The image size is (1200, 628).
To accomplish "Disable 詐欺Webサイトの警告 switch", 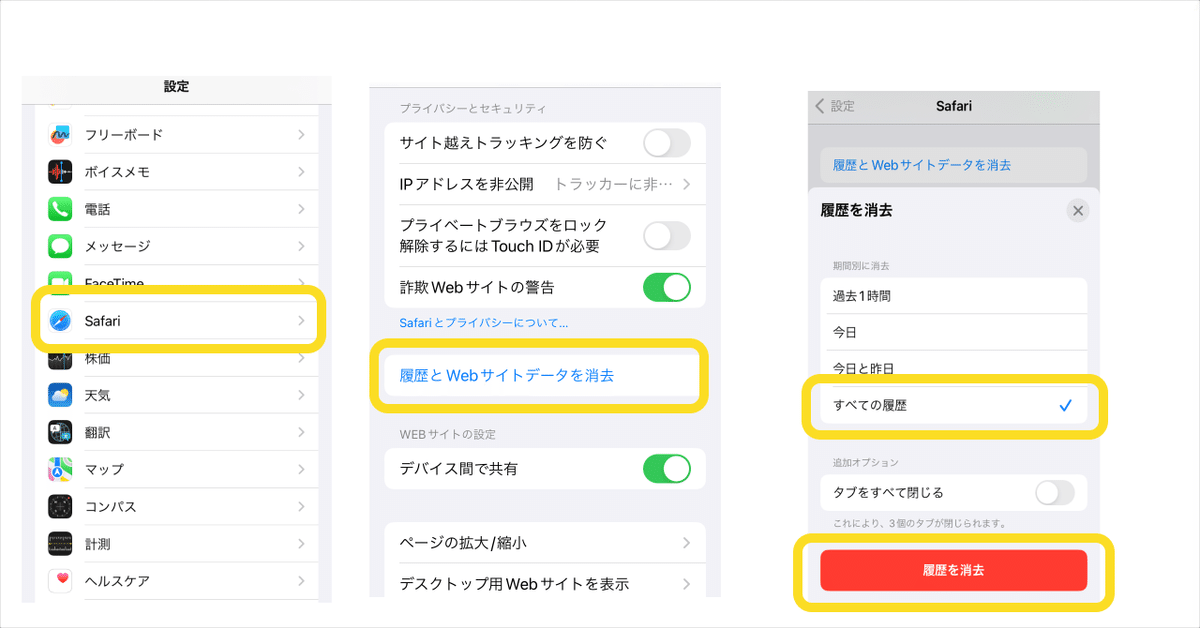I will point(666,287).
